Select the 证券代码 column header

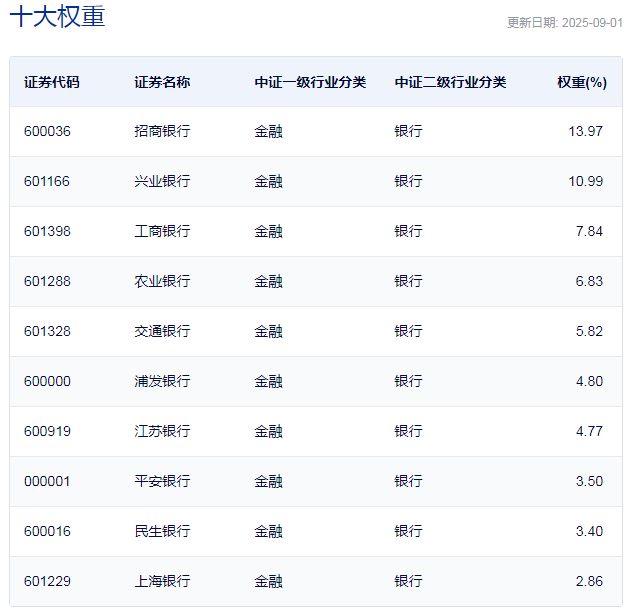(51, 82)
